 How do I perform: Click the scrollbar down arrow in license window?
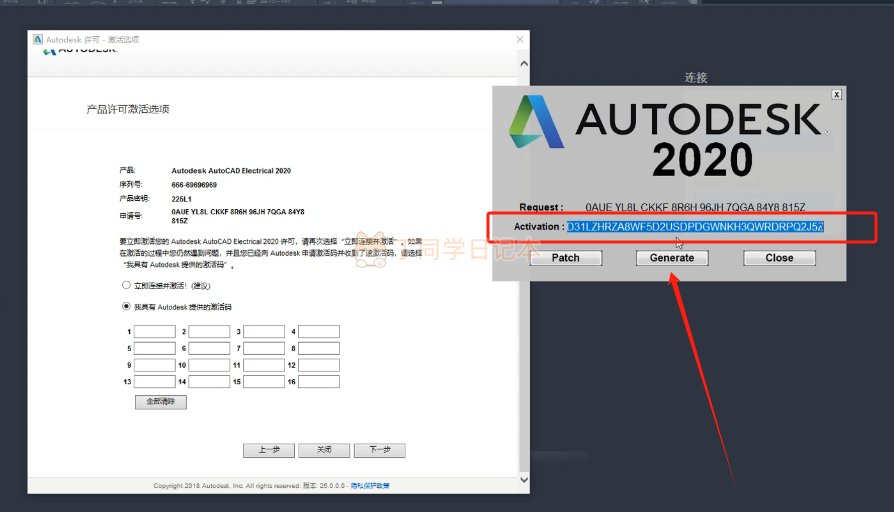[x=519, y=468]
